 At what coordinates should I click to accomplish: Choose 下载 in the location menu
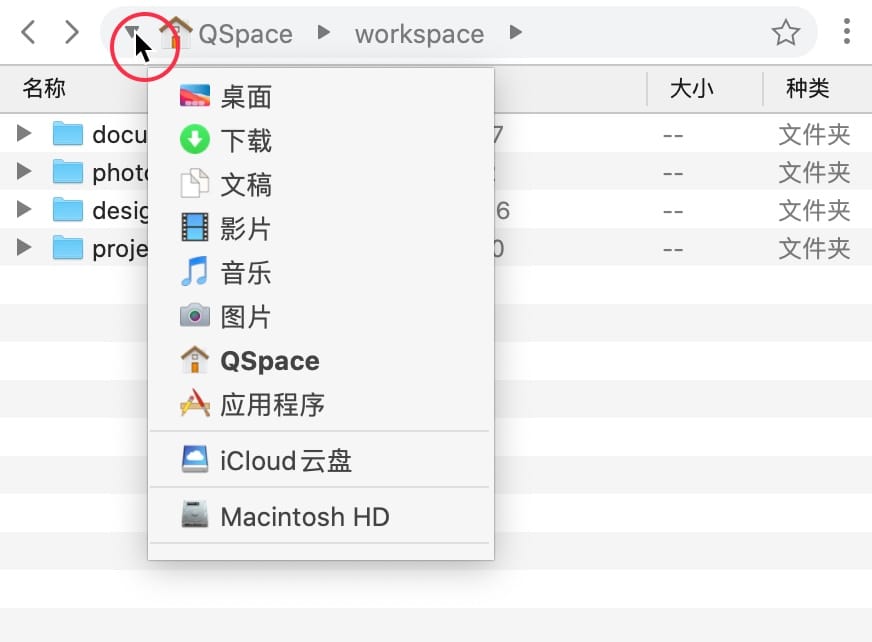pos(246,141)
